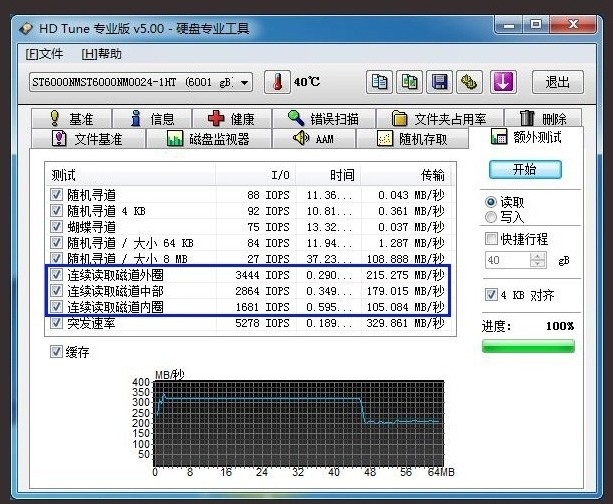
Task: Click the 215.275 MB/秒 transfer value
Action: 405,275
